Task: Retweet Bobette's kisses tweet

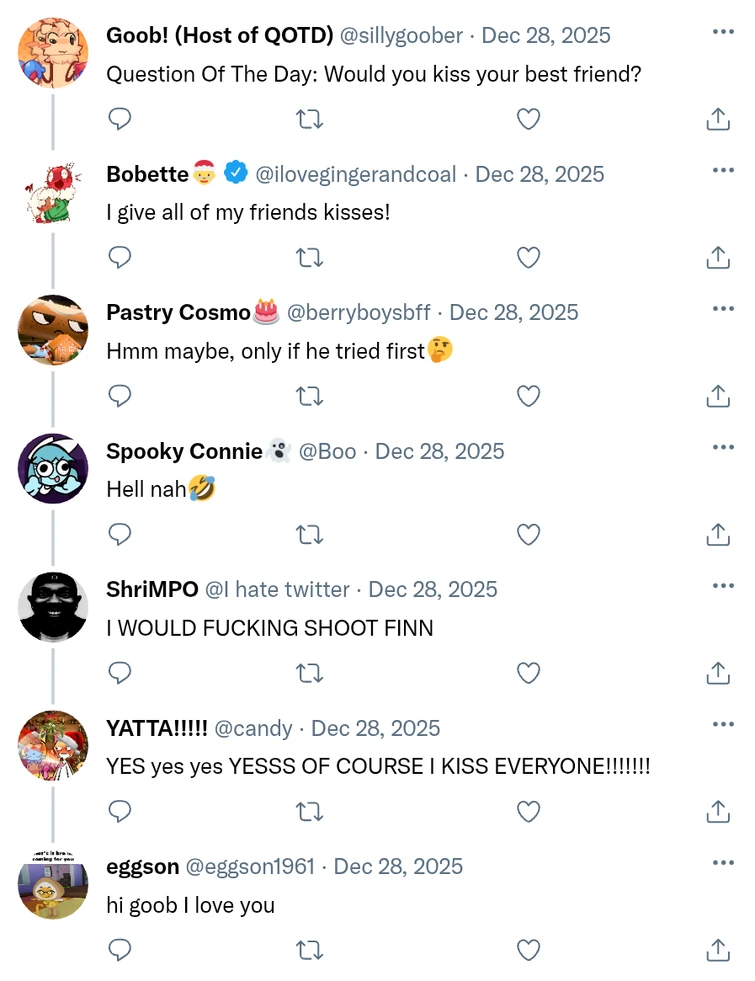Action: click(310, 257)
